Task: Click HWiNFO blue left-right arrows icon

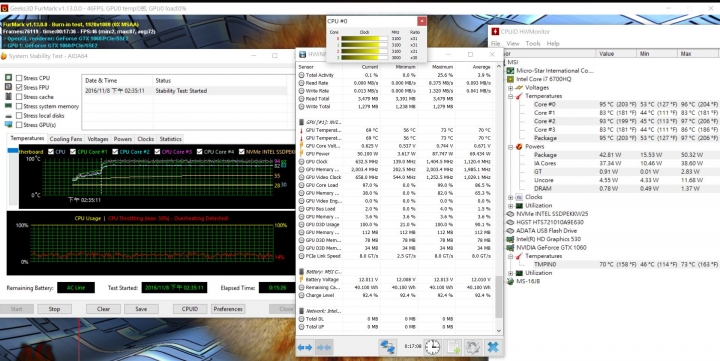Action: [305, 347]
